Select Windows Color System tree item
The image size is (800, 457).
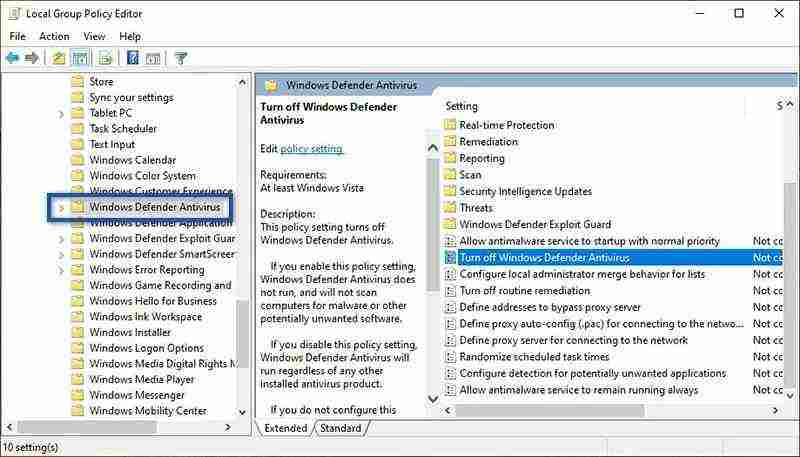pos(142,175)
